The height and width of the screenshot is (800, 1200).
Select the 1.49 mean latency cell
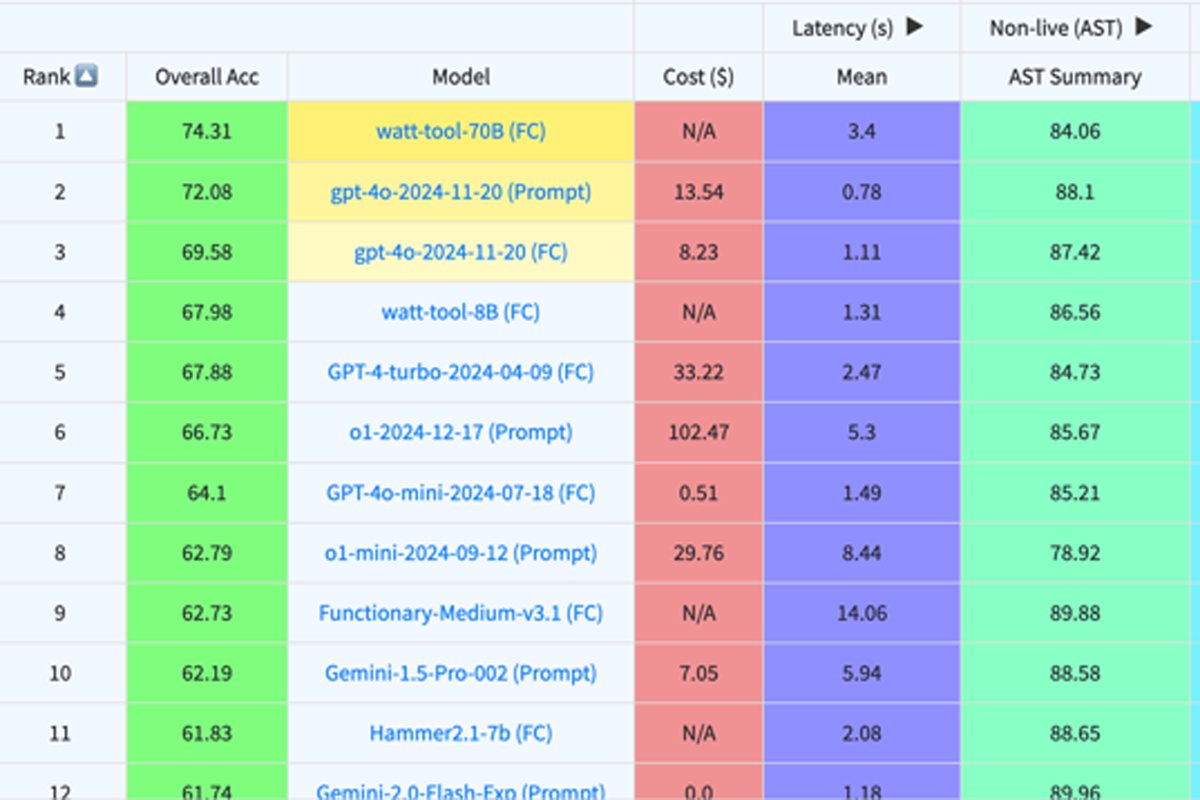tap(862, 492)
